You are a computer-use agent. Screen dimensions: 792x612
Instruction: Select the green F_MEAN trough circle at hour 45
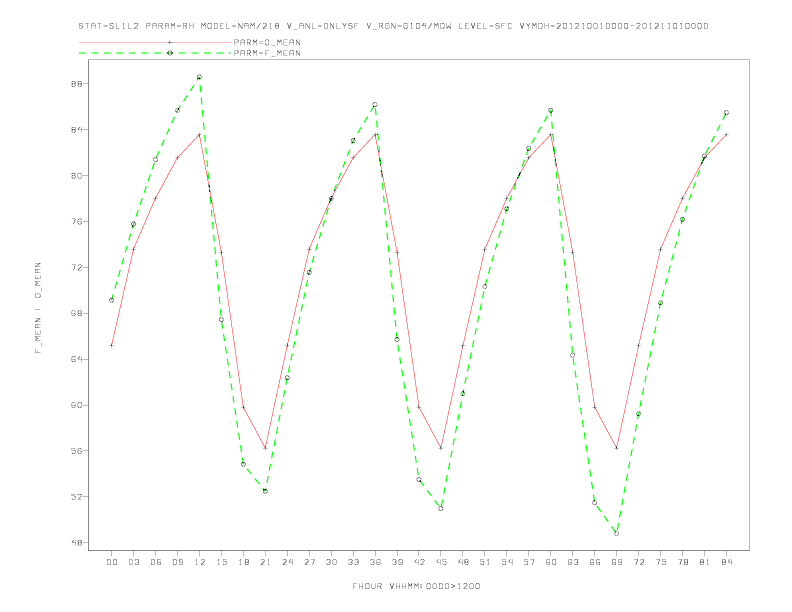click(x=441, y=508)
